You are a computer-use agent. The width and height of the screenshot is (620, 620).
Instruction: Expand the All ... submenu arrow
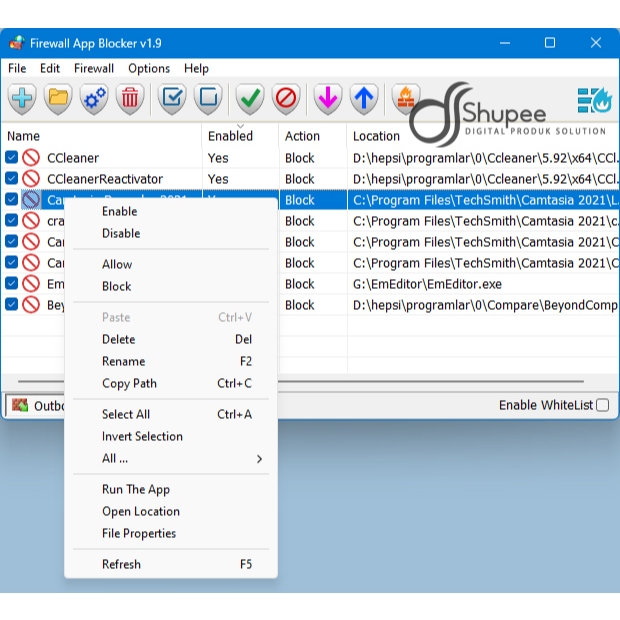[x=259, y=459]
